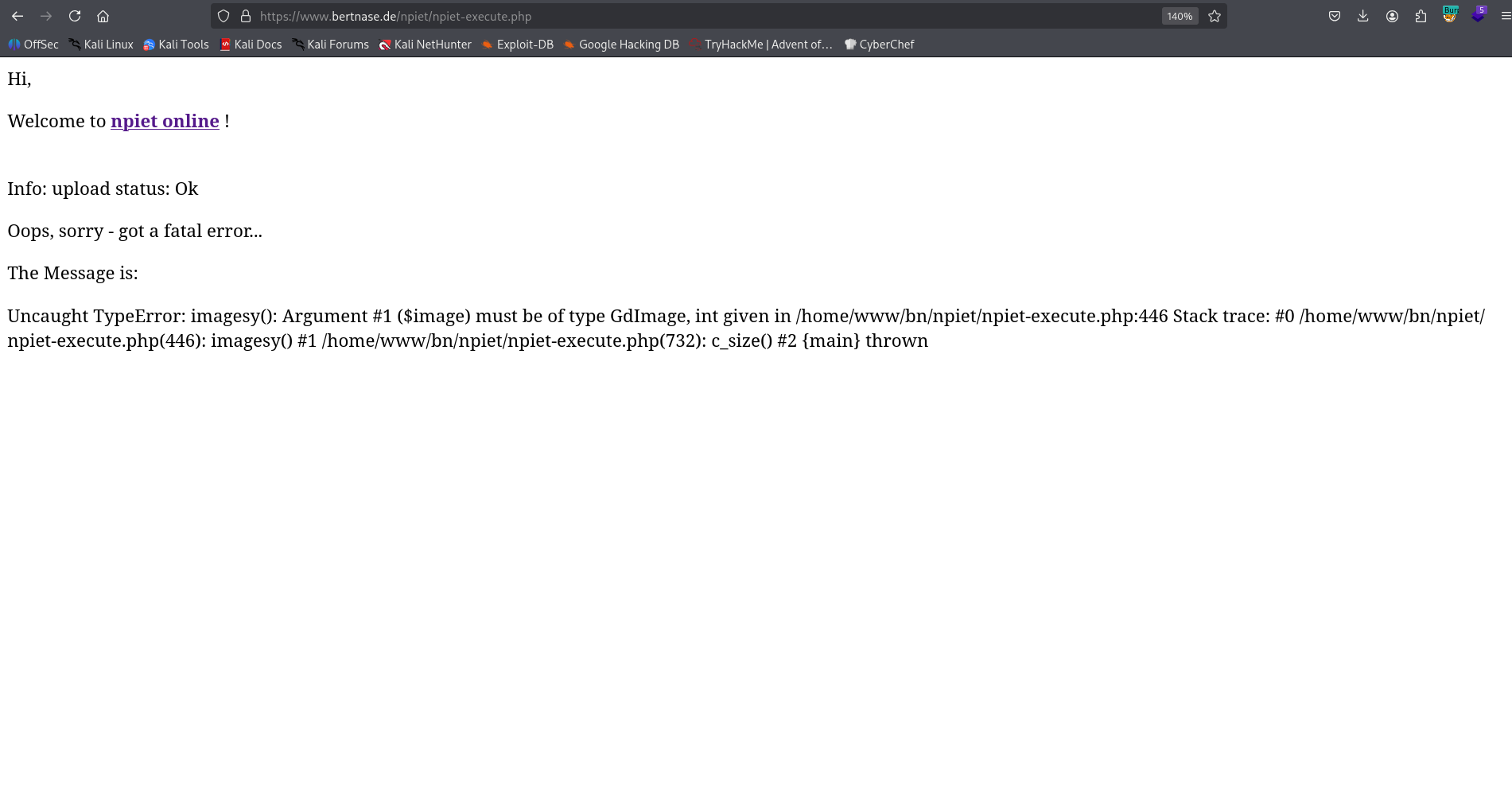1512x786 pixels.
Task: Go to the browser home page
Action: (x=103, y=16)
